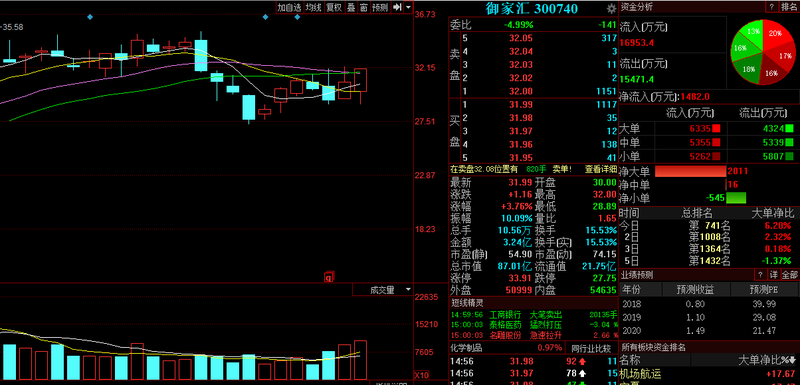This screenshot has height=385, width=800.
Task: Open the settings gear beside 御家汇 300740
Action: click(611, 9)
